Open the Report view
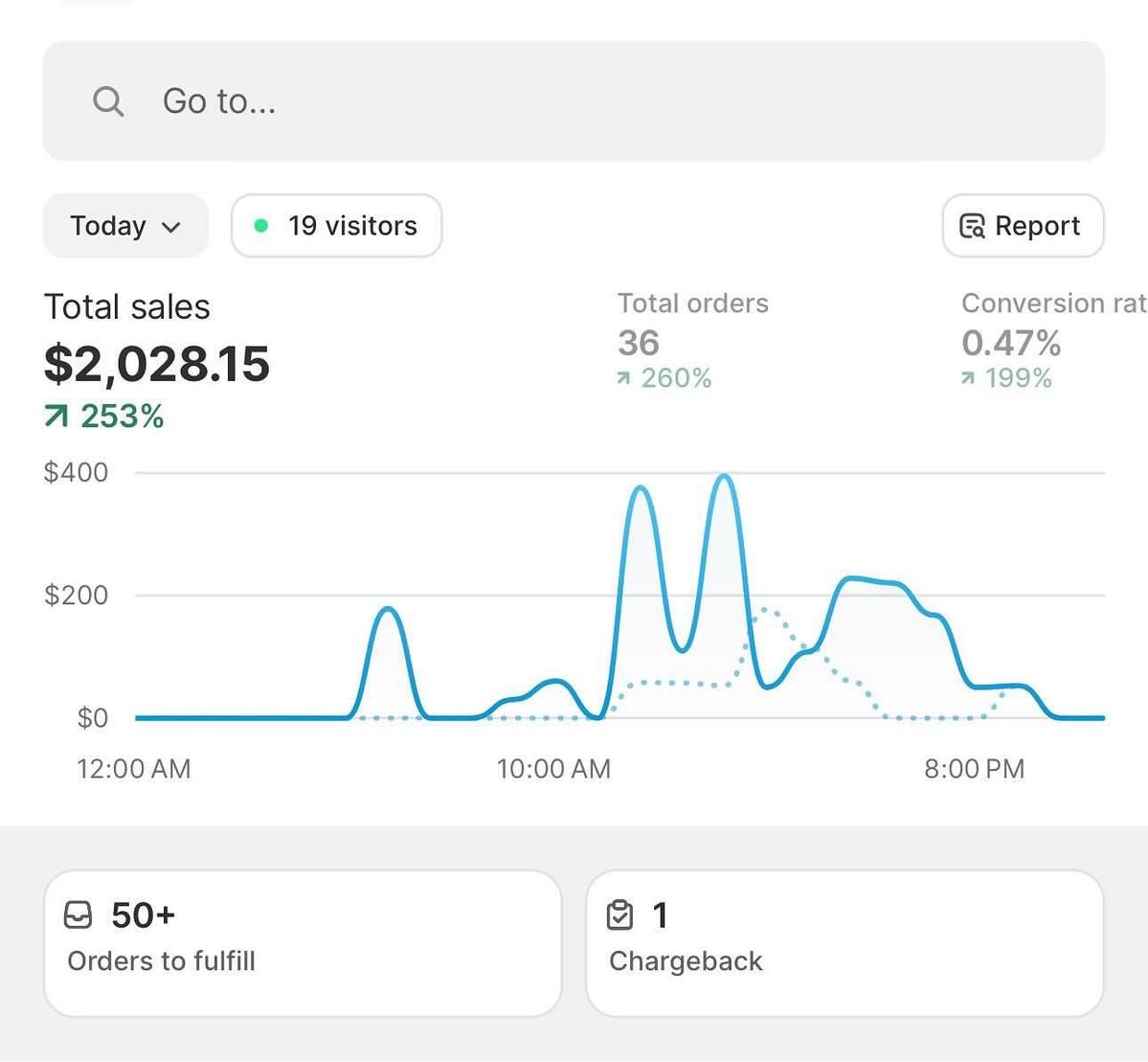This screenshot has width=1148, height=1062. pos(1022,226)
